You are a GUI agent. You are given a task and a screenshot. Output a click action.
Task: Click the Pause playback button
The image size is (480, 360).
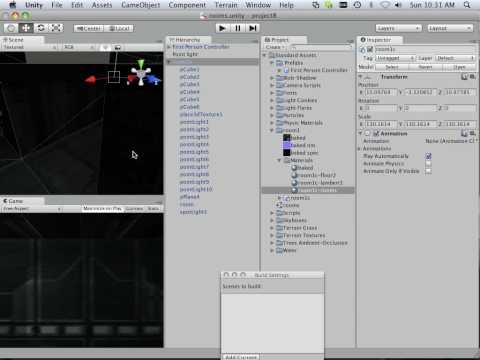click(x=238, y=28)
